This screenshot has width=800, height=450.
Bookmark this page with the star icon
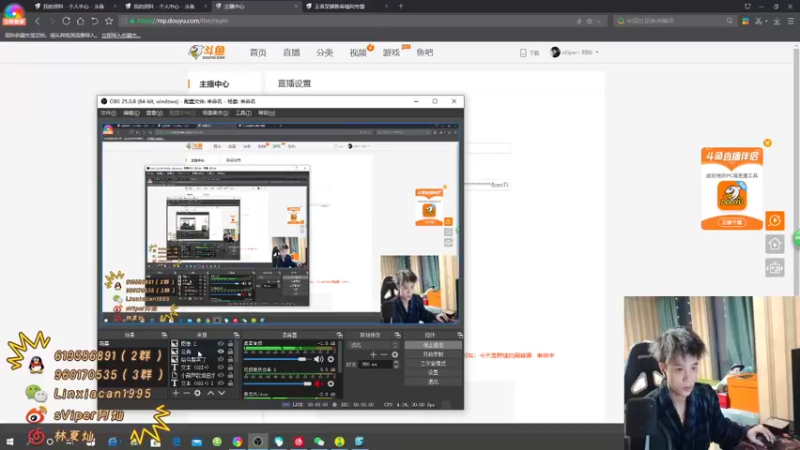[x=109, y=21]
